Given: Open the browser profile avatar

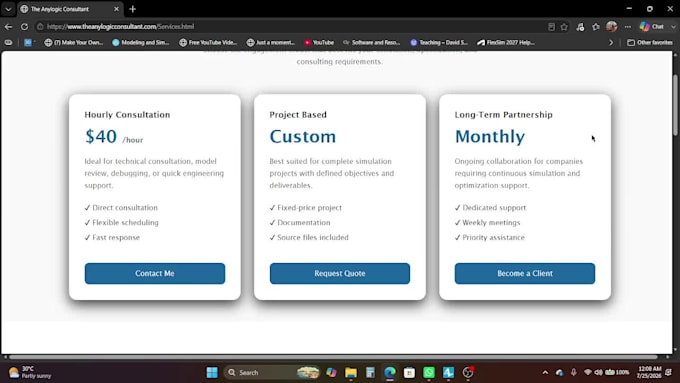Looking at the screenshot, I should point(611,26).
